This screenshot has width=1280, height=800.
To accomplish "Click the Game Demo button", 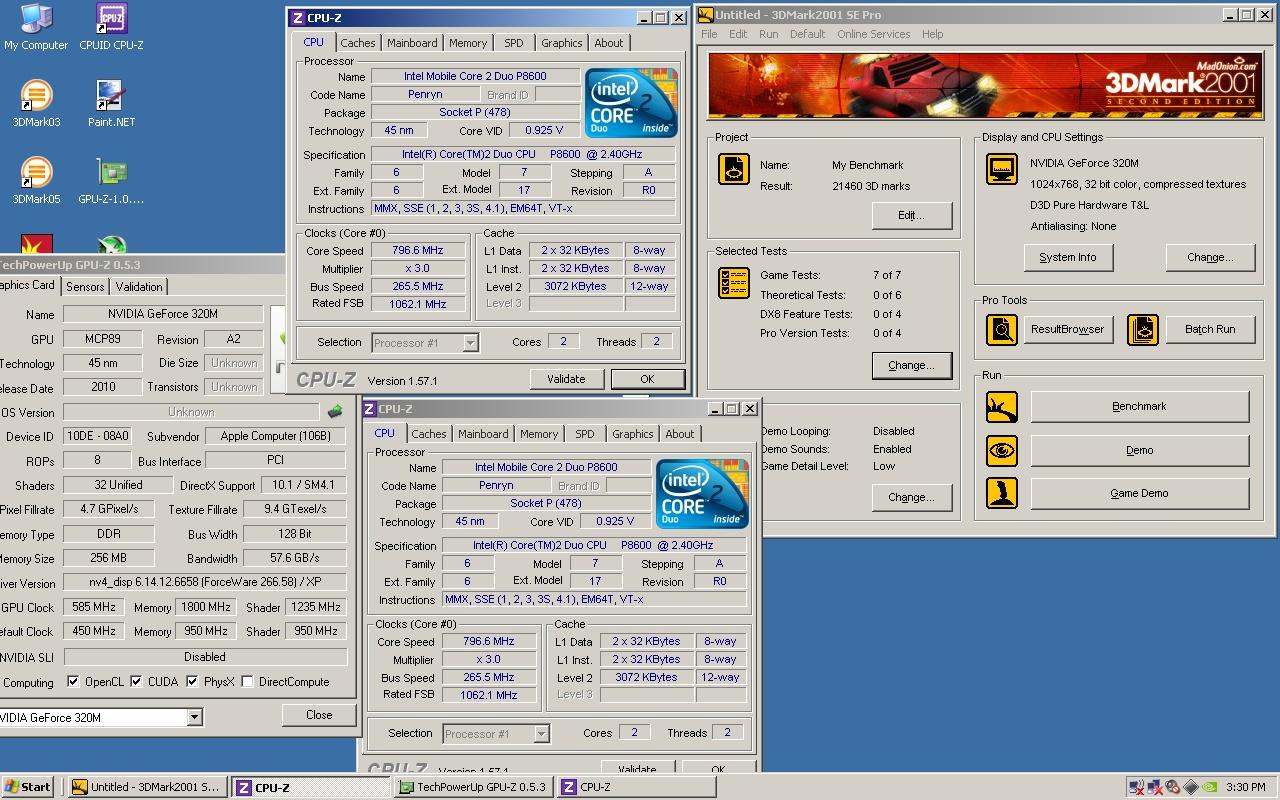I will click(1139, 493).
